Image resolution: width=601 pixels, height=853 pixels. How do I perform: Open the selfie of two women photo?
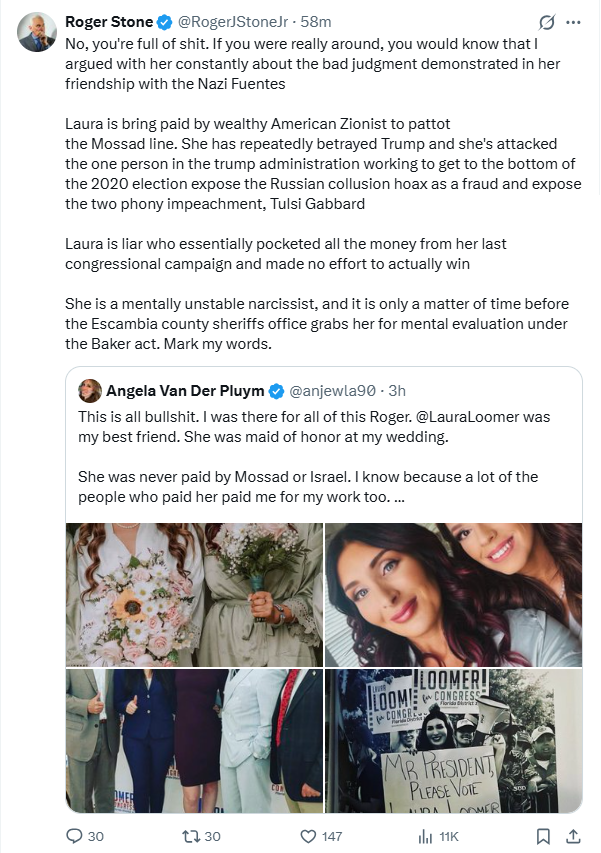[x=454, y=595]
